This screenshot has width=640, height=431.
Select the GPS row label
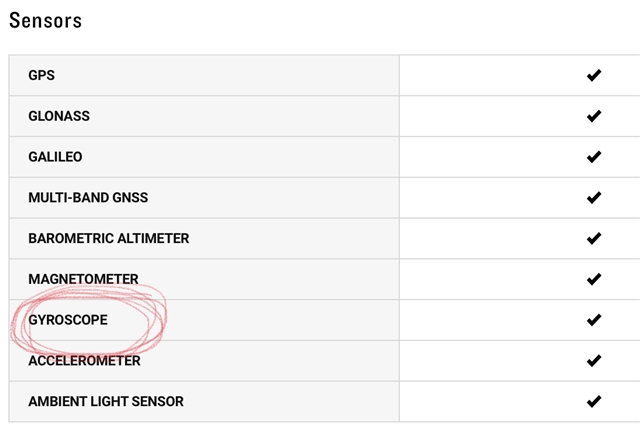point(41,75)
